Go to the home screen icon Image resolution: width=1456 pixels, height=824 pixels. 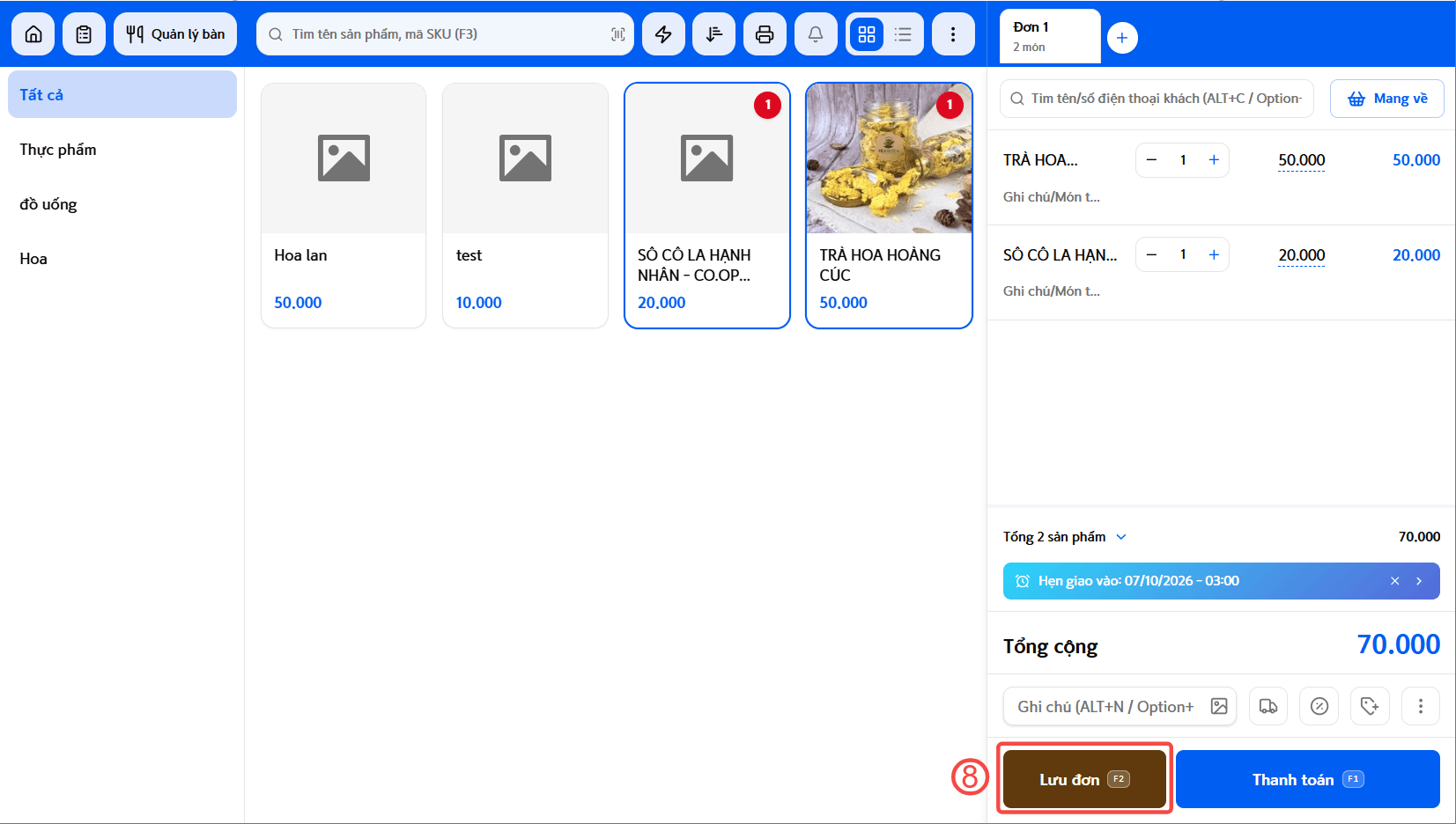click(x=33, y=34)
